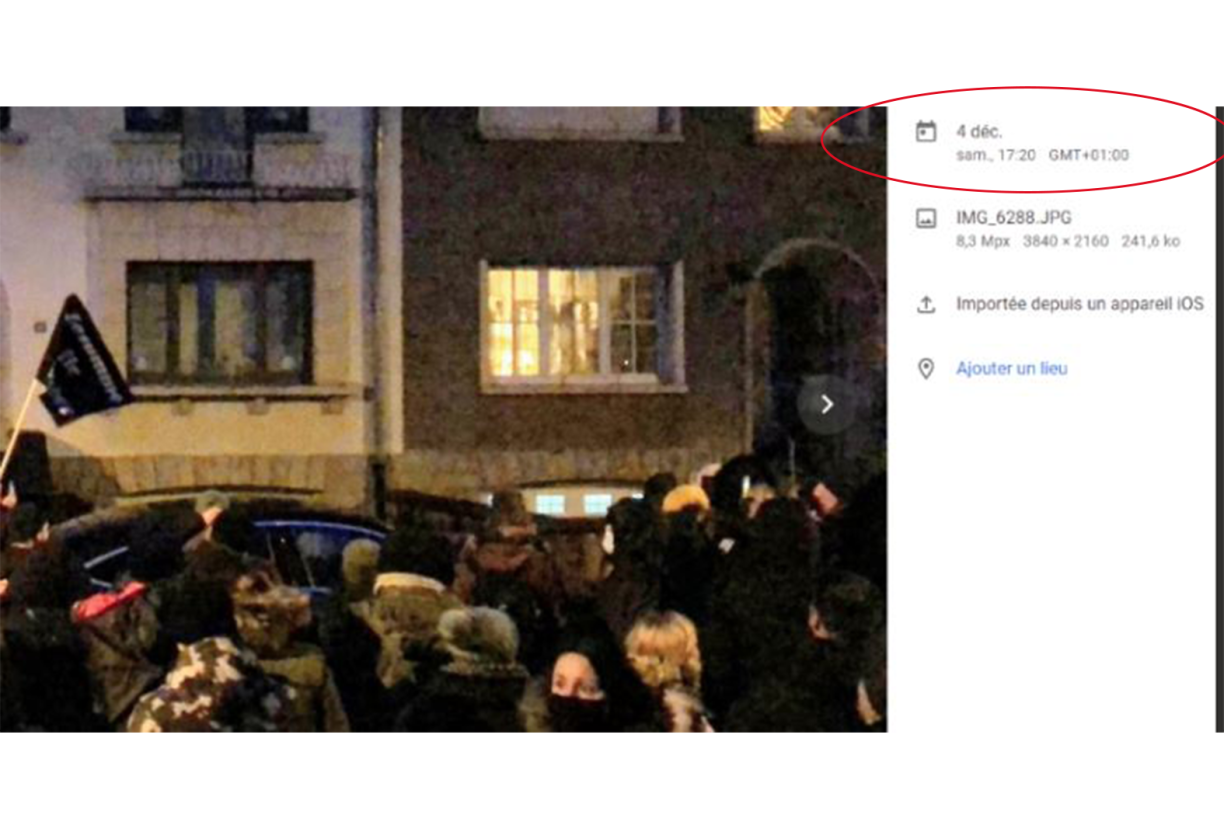
Task: Click the illuminated window in the photo
Action: click(577, 323)
